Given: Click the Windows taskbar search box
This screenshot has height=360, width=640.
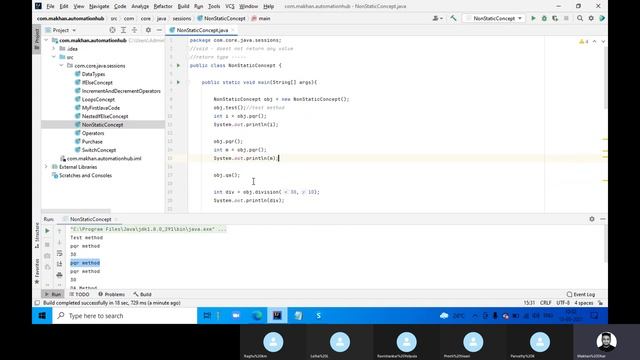Looking at the screenshot, I should tap(124, 316).
